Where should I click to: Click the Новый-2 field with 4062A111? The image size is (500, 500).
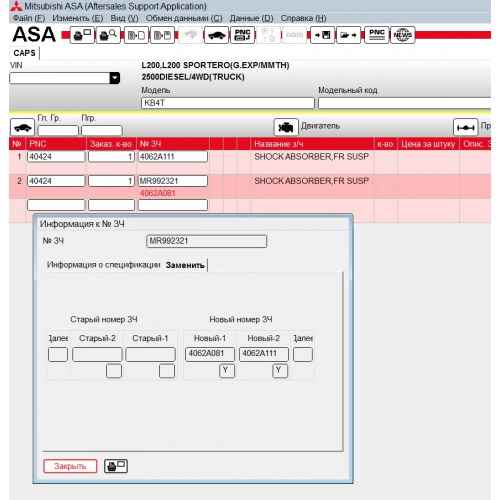pos(264,354)
